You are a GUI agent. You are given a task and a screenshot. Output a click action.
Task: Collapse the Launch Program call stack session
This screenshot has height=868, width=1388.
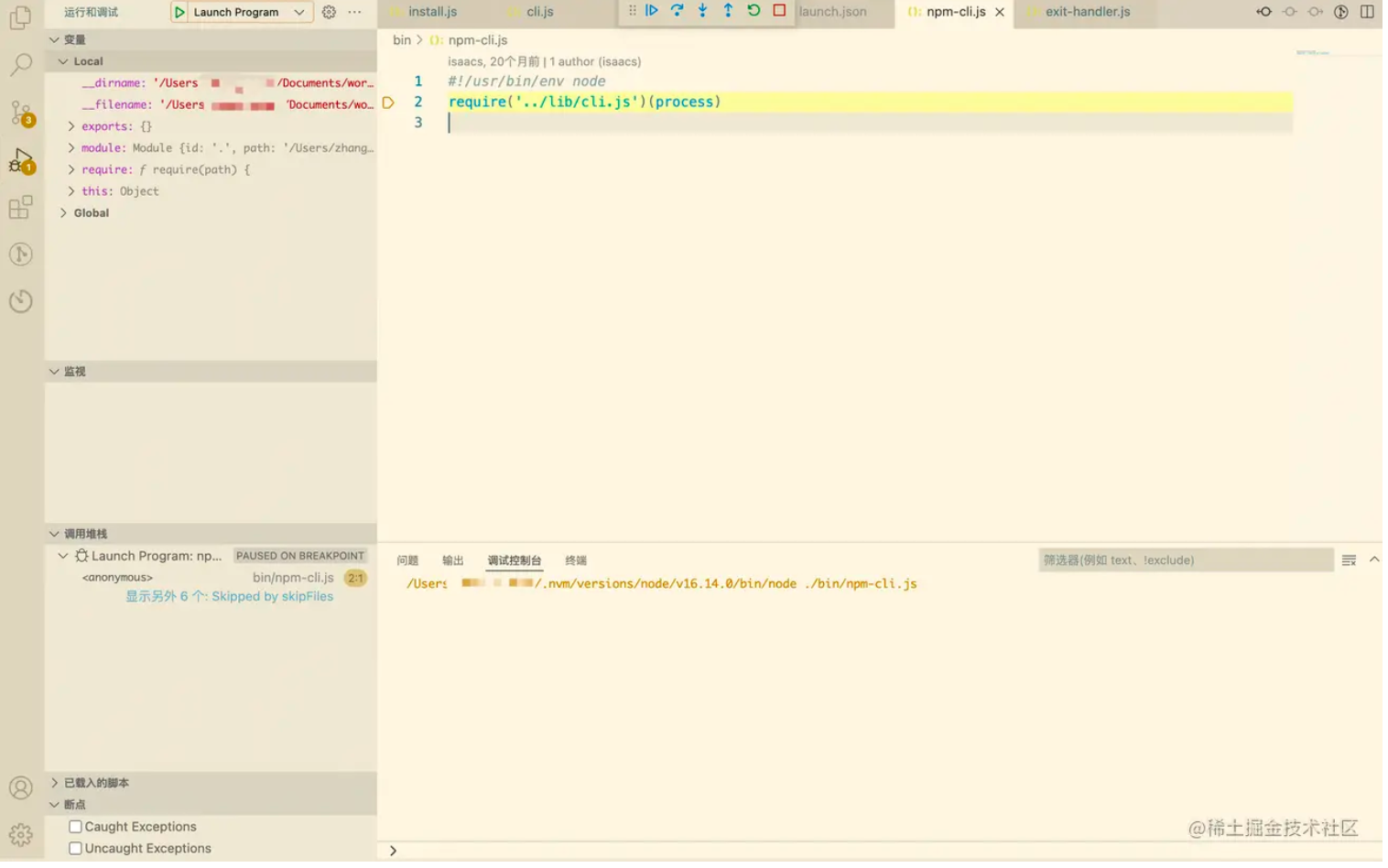tap(63, 556)
